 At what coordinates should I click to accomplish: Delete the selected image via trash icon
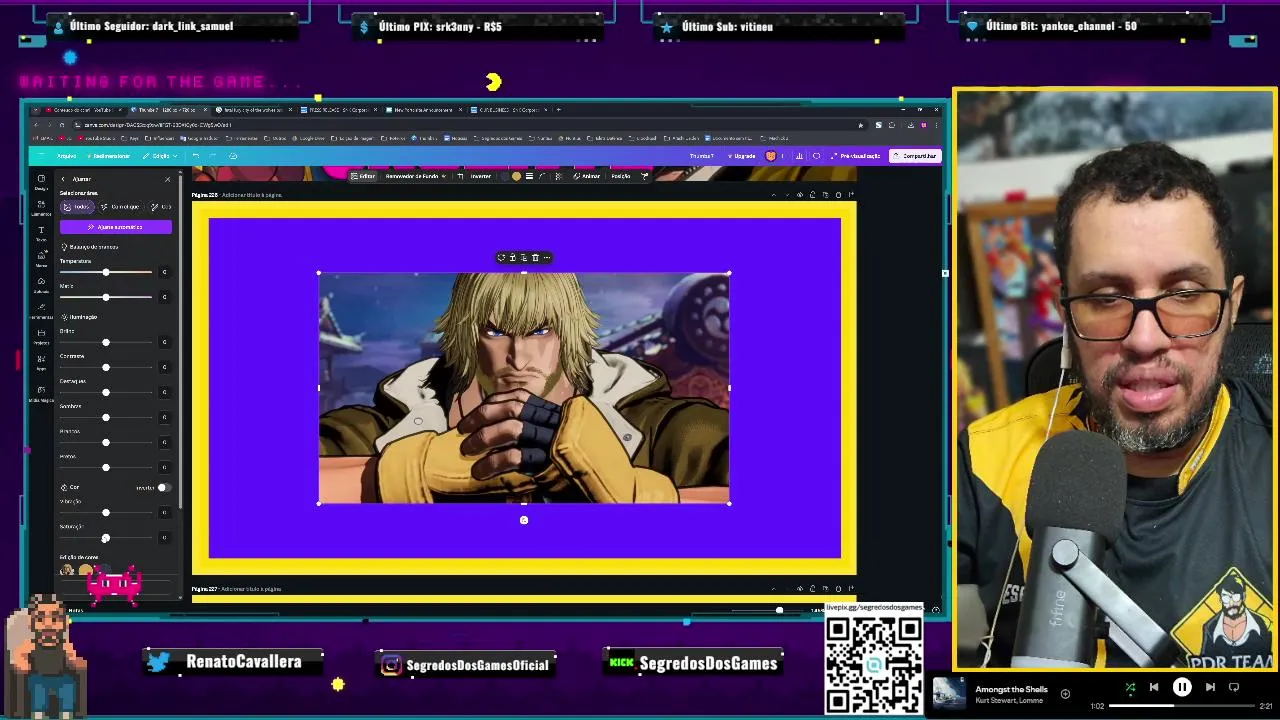[535, 257]
